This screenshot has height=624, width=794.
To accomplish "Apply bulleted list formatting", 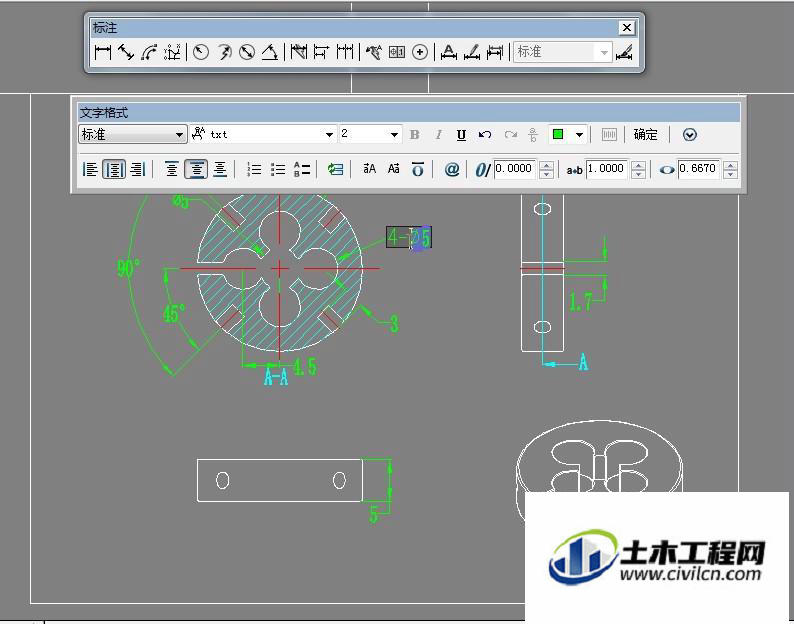I will tap(278, 169).
